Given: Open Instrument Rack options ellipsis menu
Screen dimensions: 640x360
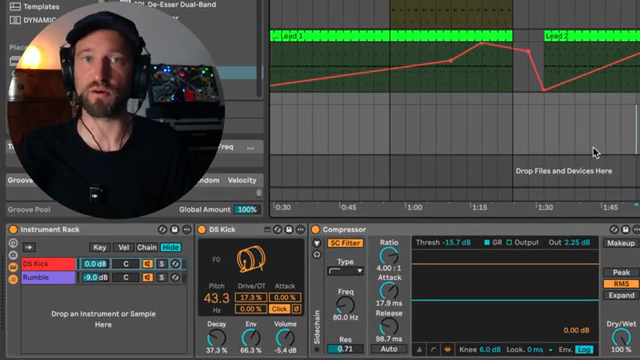Looking at the screenshot, I should 187,230.
